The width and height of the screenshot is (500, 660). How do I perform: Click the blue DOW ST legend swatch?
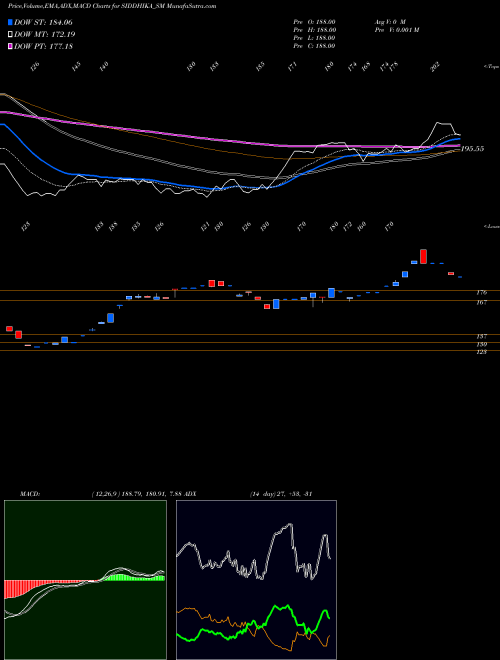coord(10,22)
